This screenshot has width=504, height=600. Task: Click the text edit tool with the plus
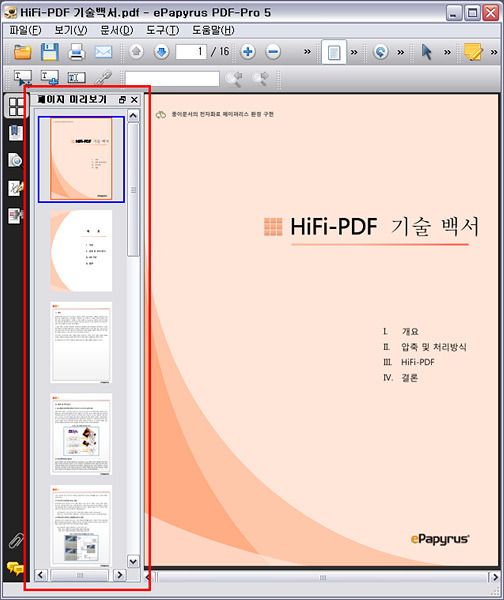tap(50, 78)
